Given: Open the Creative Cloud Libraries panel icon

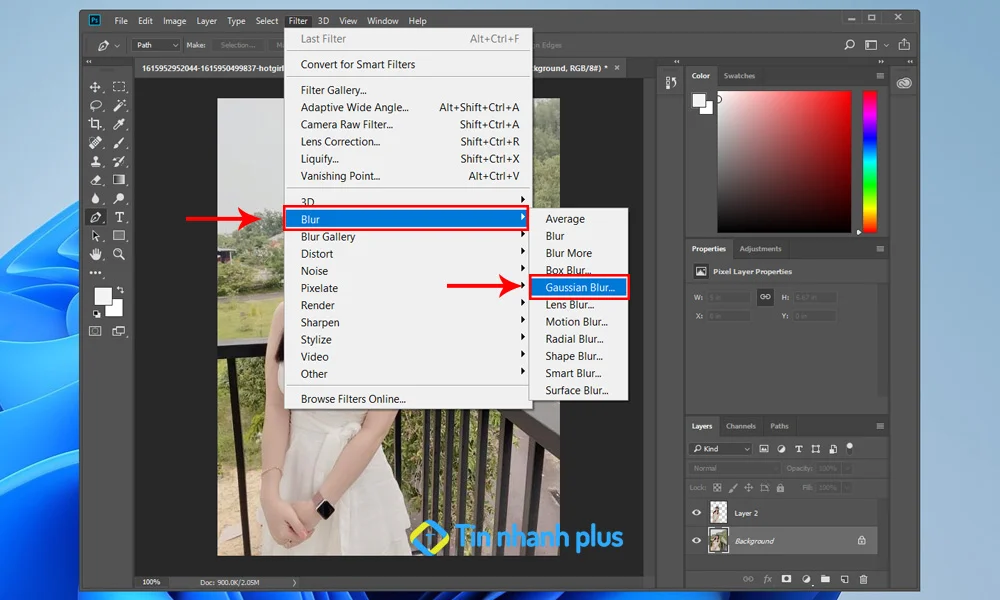Looking at the screenshot, I should tap(904, 84).
